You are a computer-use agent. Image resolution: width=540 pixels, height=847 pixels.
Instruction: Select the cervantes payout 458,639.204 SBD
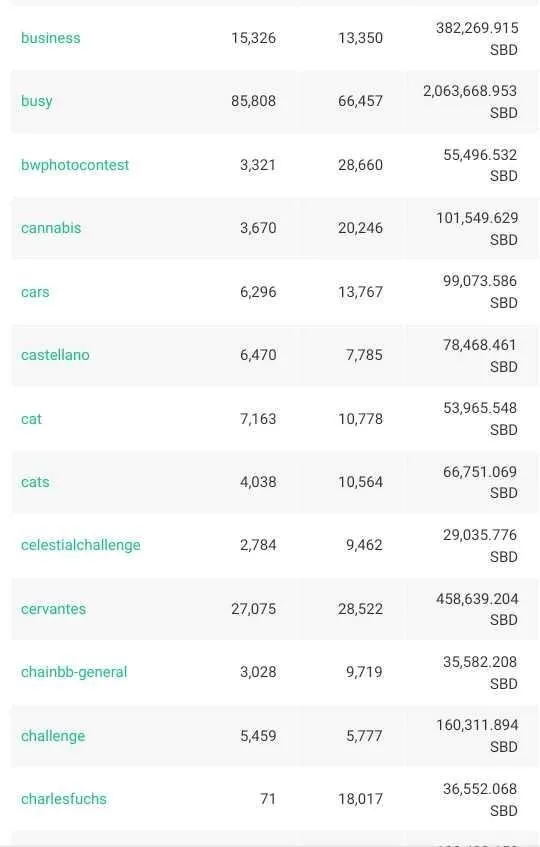(x=477, y=609)
